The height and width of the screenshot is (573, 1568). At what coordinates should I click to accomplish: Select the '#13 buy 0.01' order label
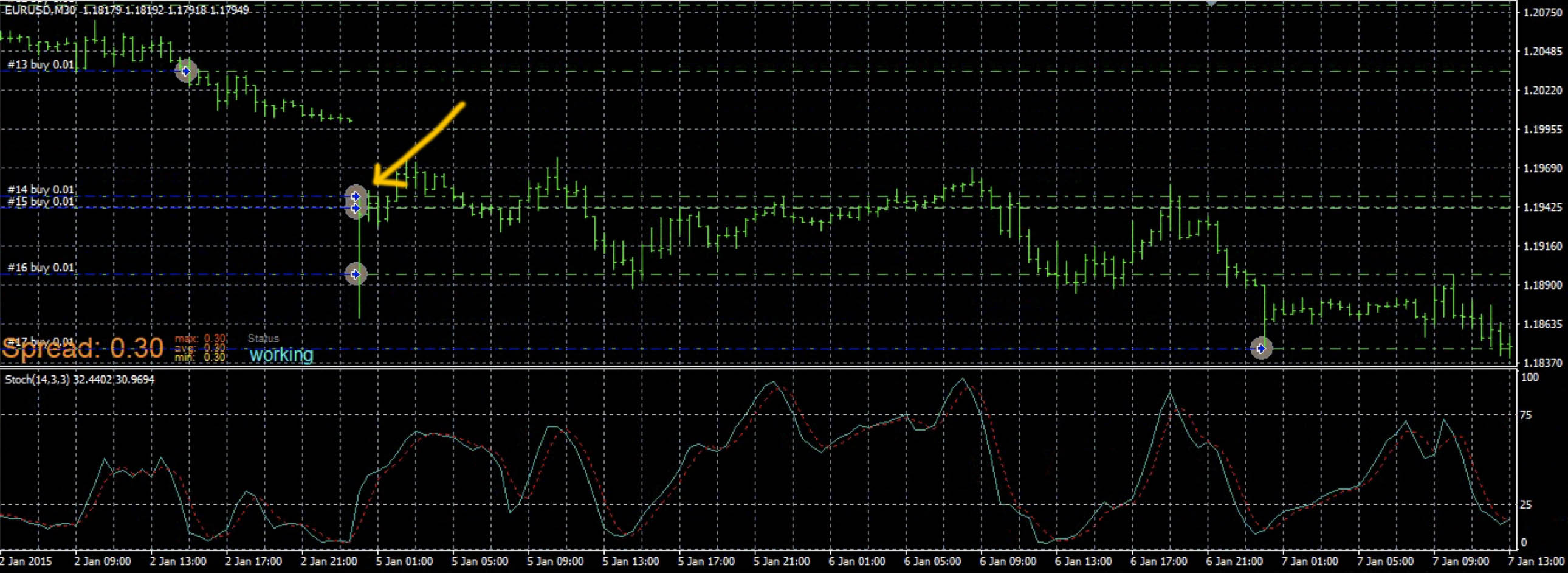pyautogui.click(x=41, y=64)
